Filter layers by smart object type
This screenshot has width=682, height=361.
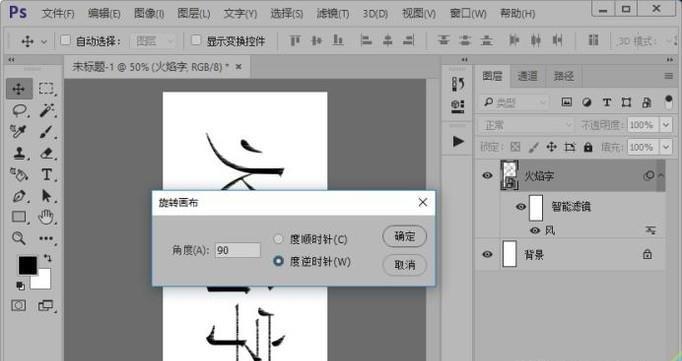click(x=647, y=102)
